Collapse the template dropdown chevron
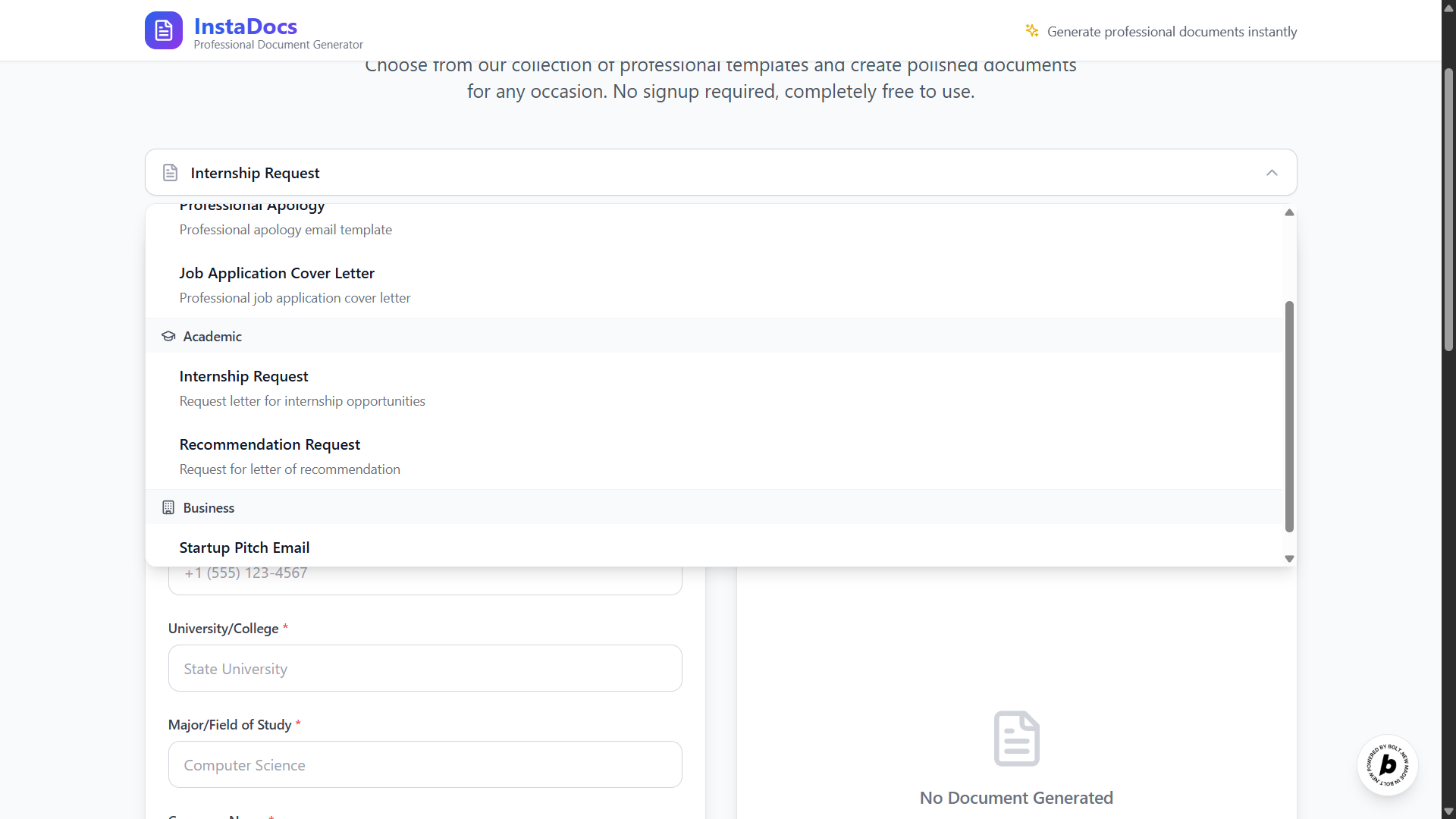Image resolution: width=1456 pixels, height=819 pixels. (x=1272, y=173)
